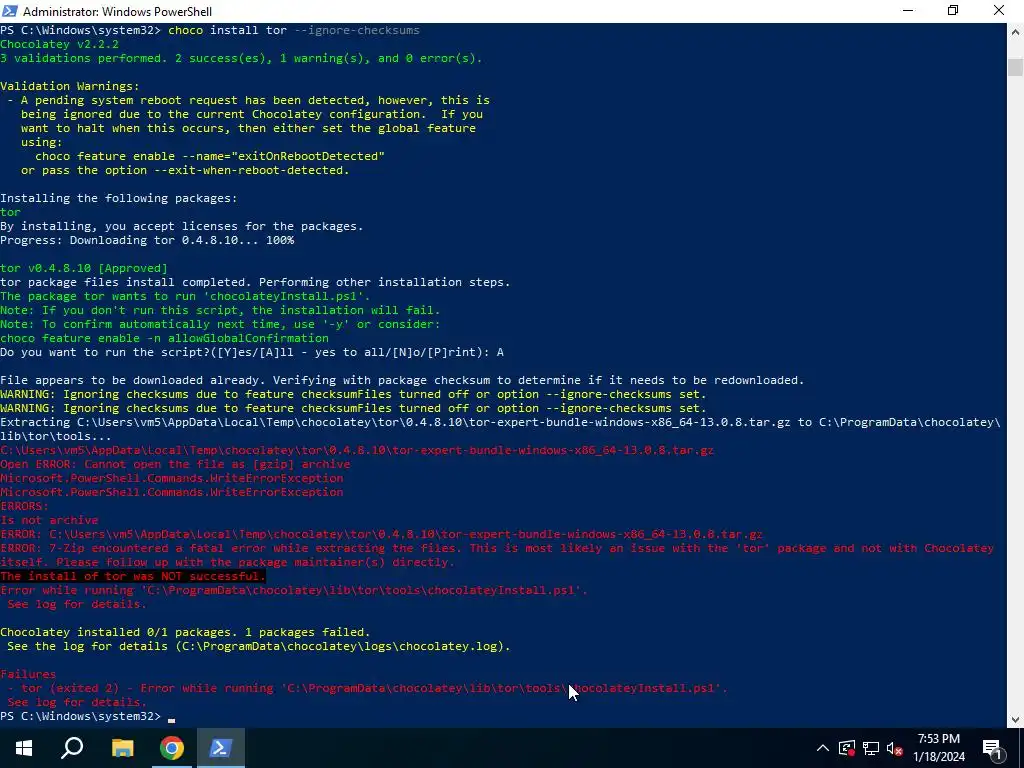The image size is (1024, 768).
Task: Click the red 'Failures' heading
Action: pyautogui.click(x=28, y=674)
